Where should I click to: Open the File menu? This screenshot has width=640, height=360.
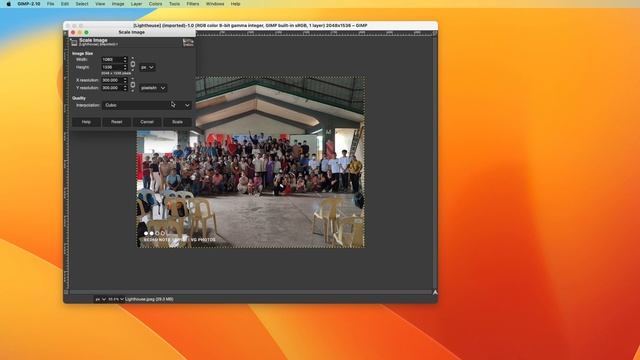coord(51,4)
